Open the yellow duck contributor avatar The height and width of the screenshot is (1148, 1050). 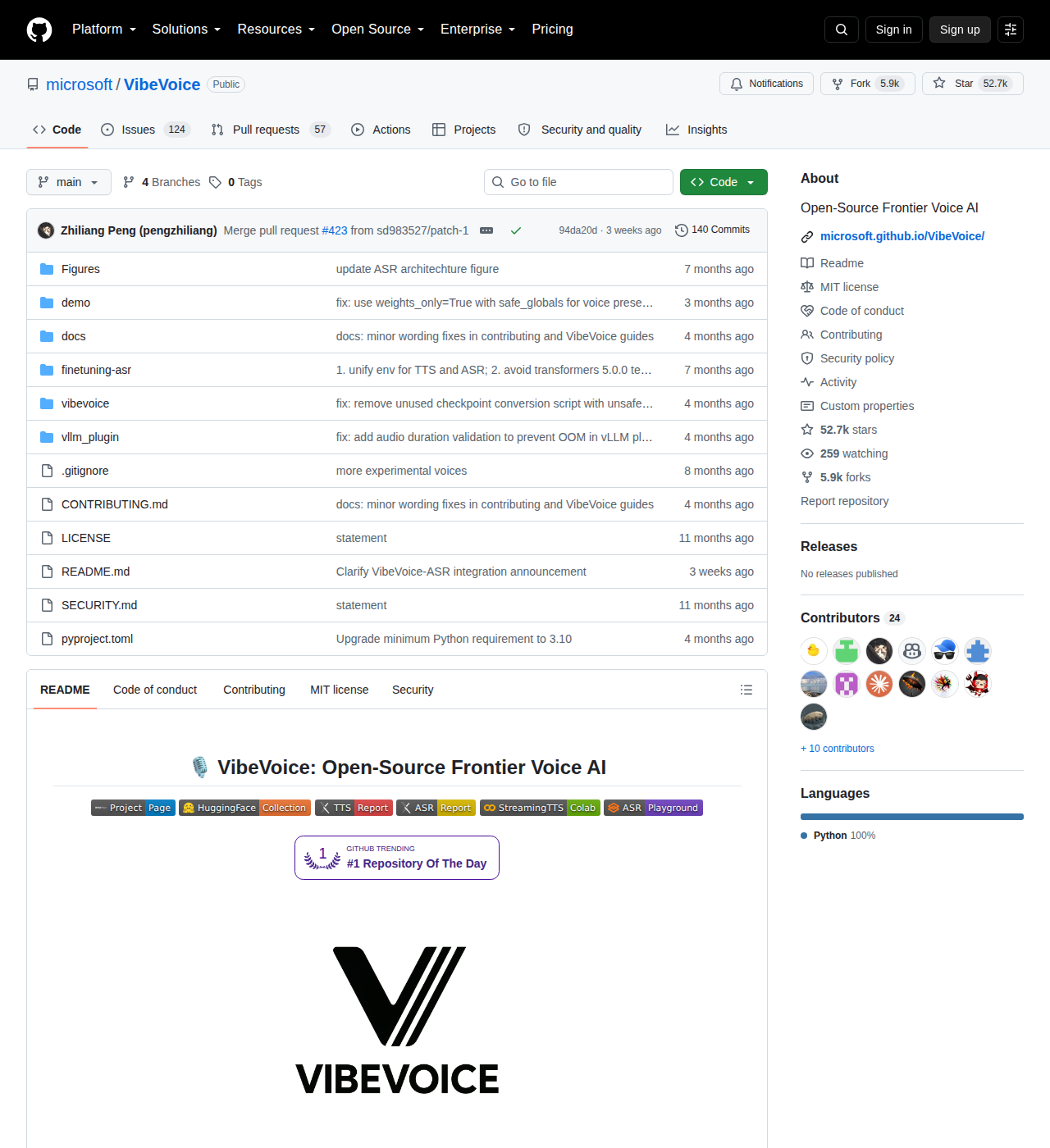click(814, 651)
